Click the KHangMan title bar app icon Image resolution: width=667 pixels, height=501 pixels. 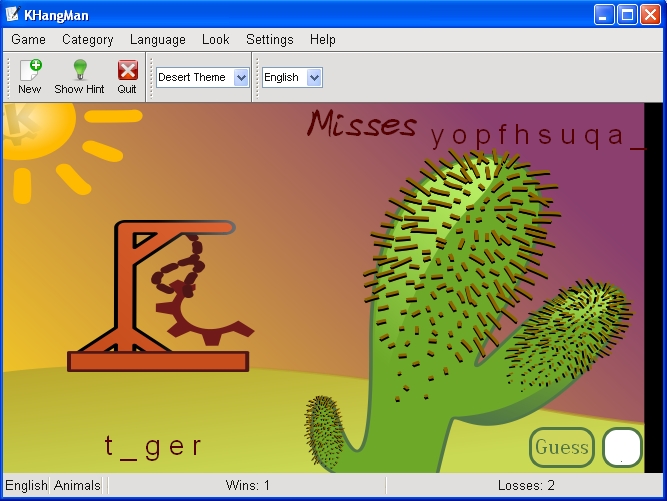pos(13,14)
